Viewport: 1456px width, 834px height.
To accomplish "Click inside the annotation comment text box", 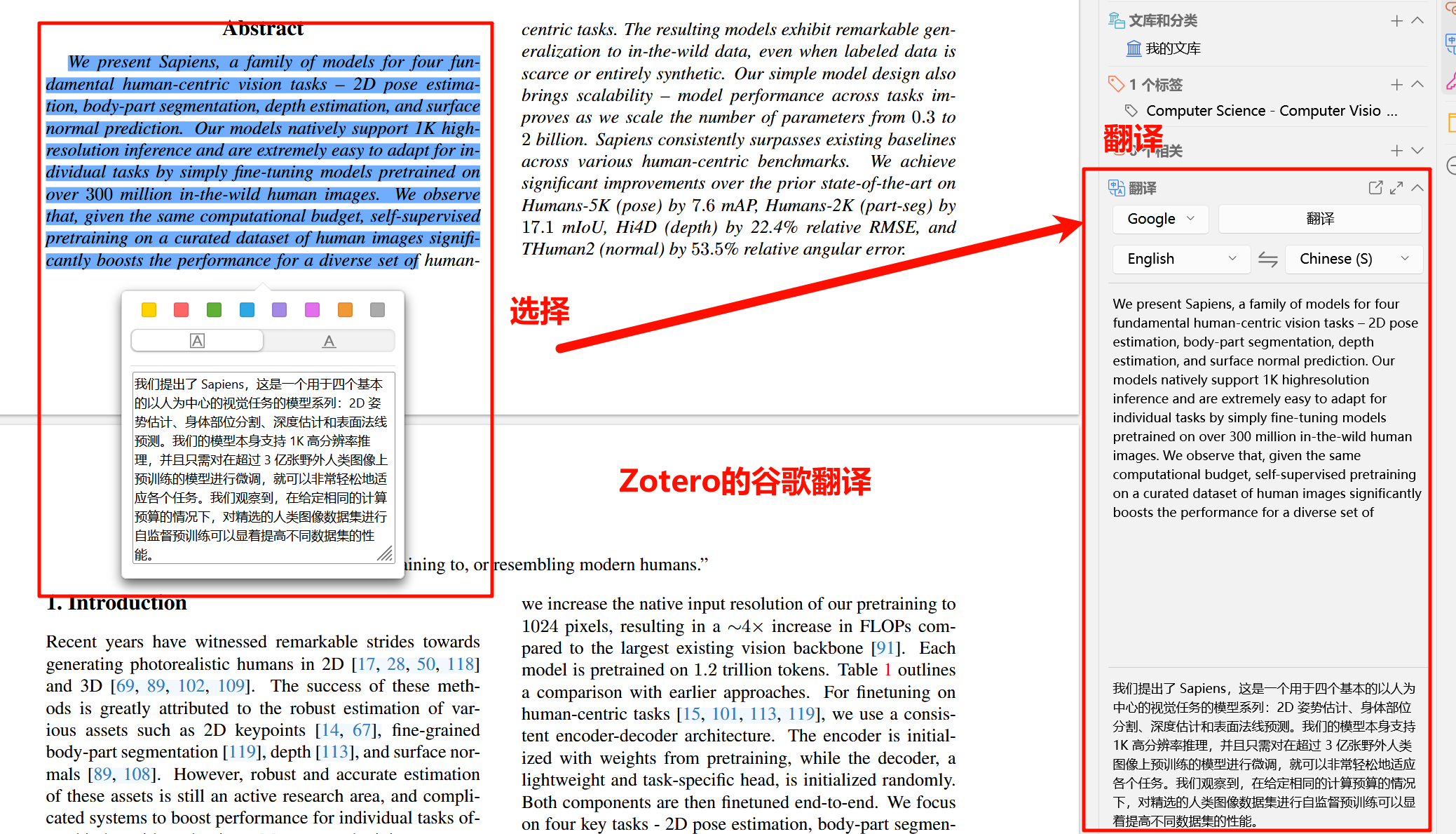I will (263, 466).
